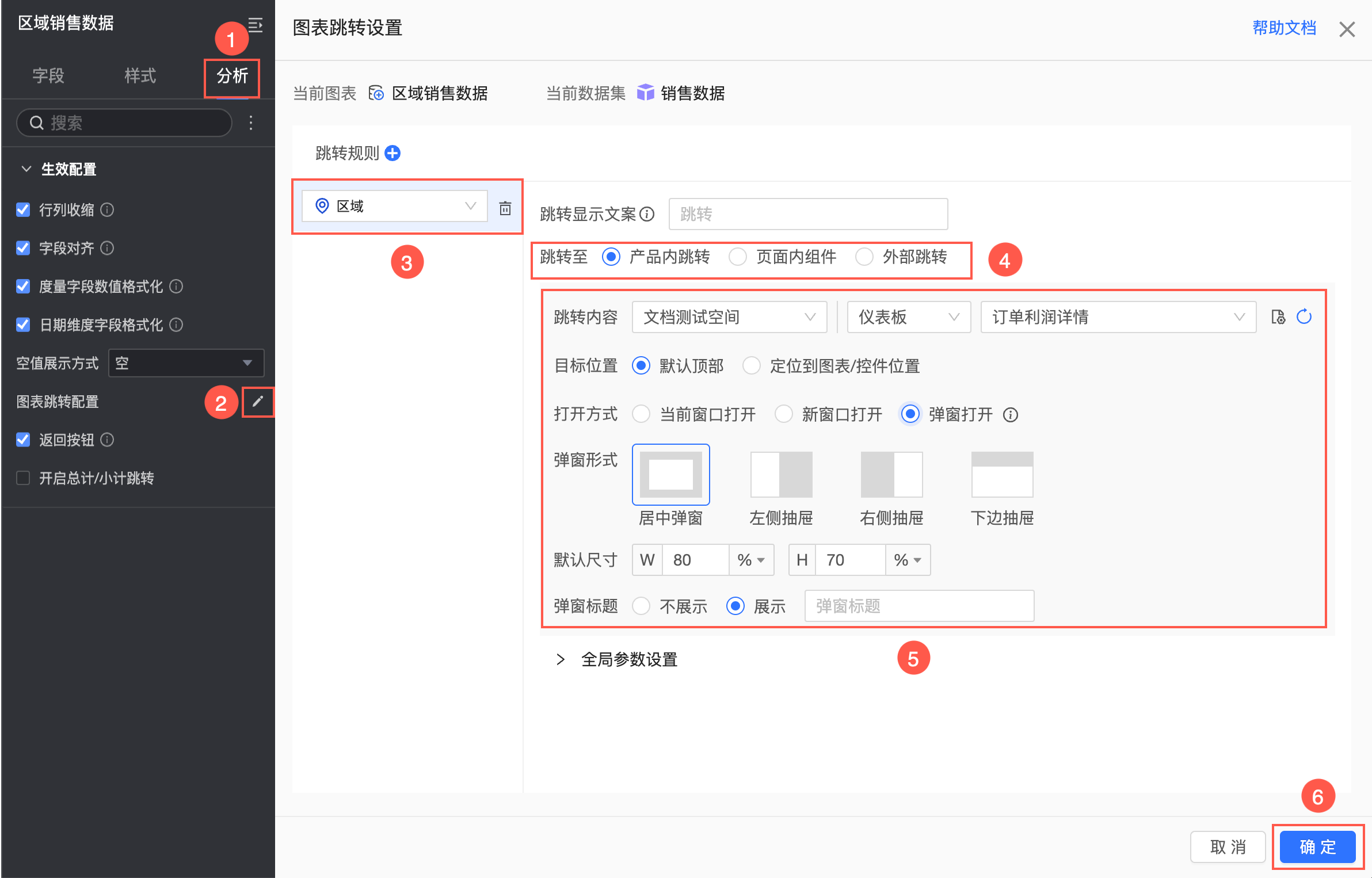Image resolution: width=1372 pixels, height=878 pixels.
Task: Uncheck the 行列收缩 checkbox
Action: tap(23, 210)
